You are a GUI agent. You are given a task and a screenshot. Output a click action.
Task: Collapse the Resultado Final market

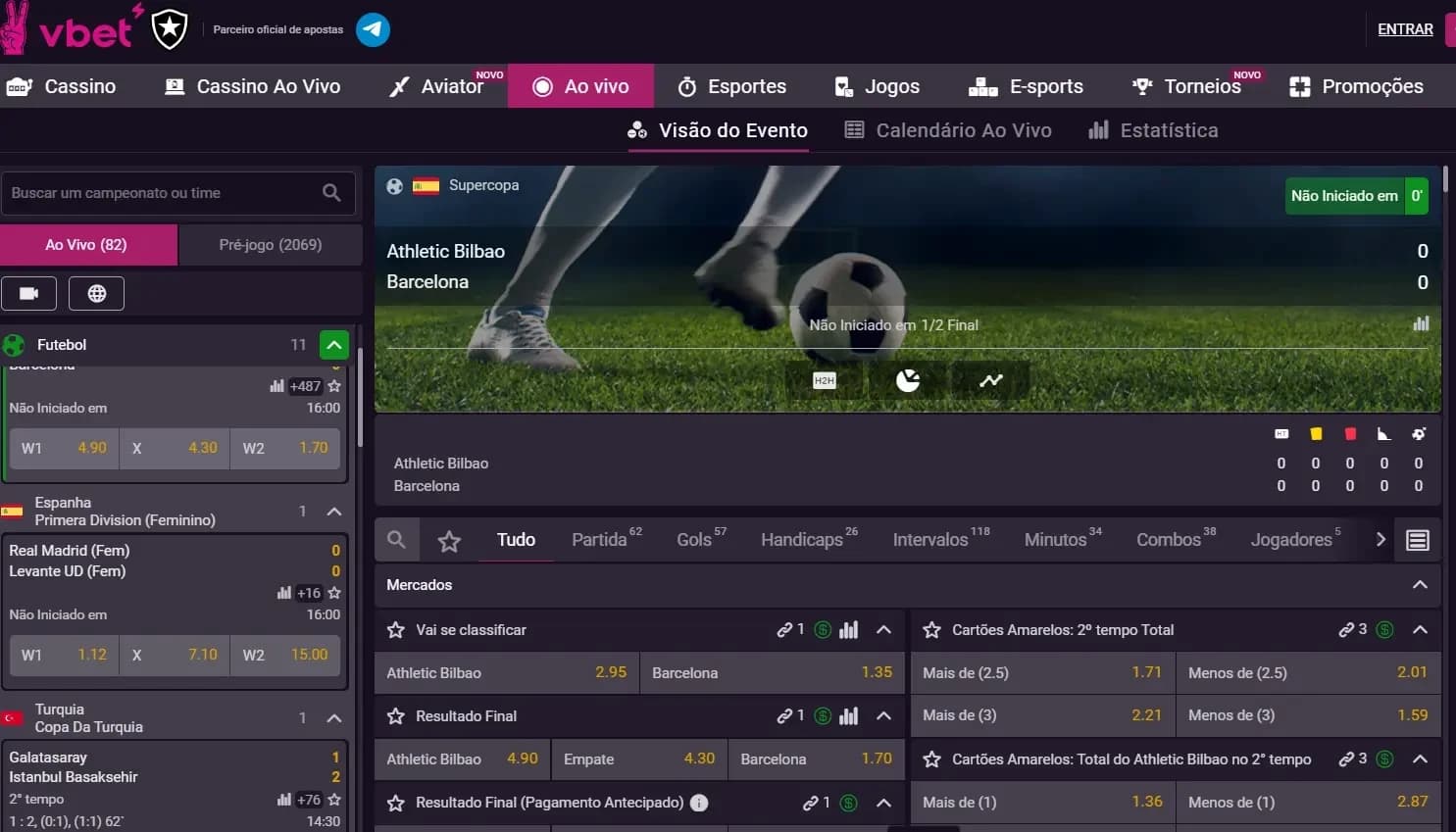tap(883, 716)
